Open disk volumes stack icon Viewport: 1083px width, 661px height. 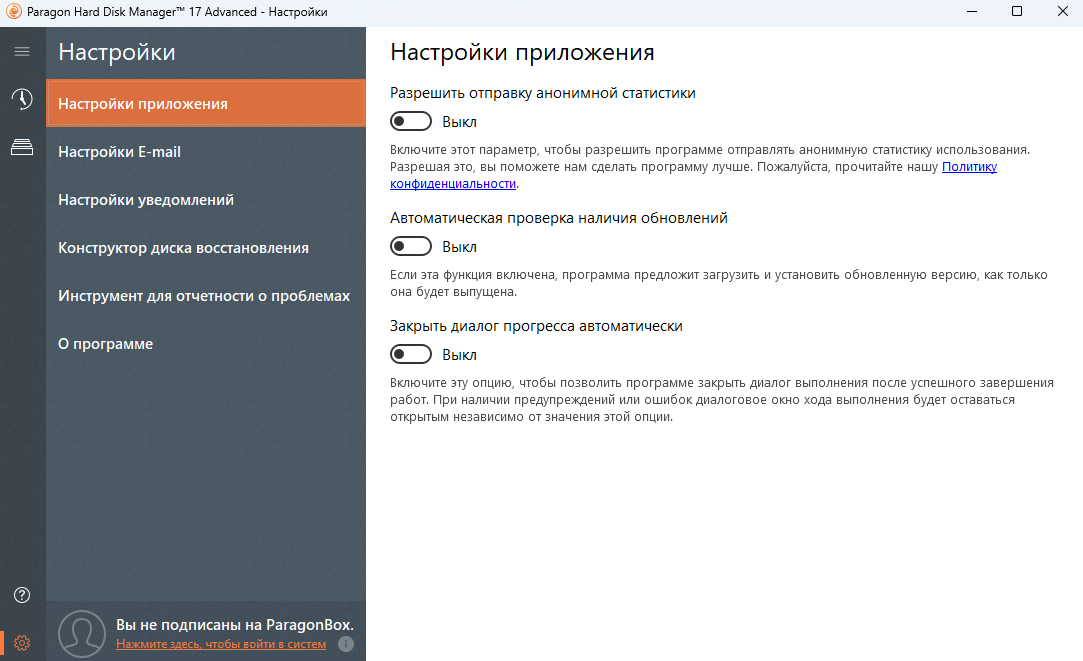22,147
